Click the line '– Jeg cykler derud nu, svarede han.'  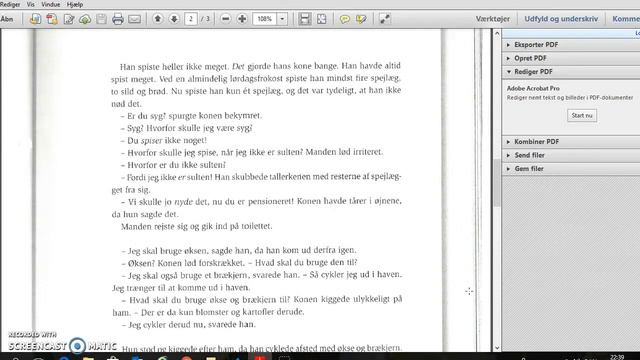point(189,324)
